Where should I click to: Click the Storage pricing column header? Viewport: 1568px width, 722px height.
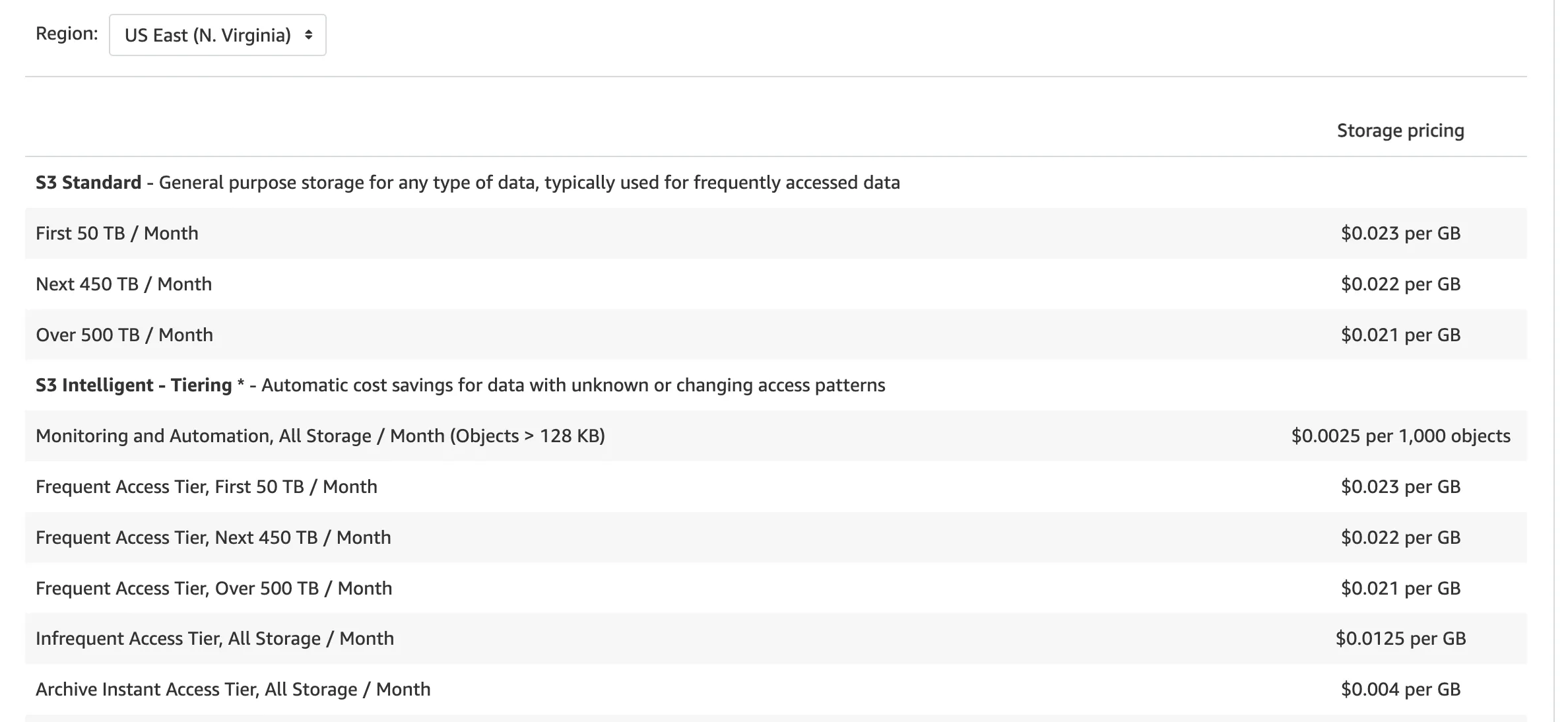point(1400,131)
